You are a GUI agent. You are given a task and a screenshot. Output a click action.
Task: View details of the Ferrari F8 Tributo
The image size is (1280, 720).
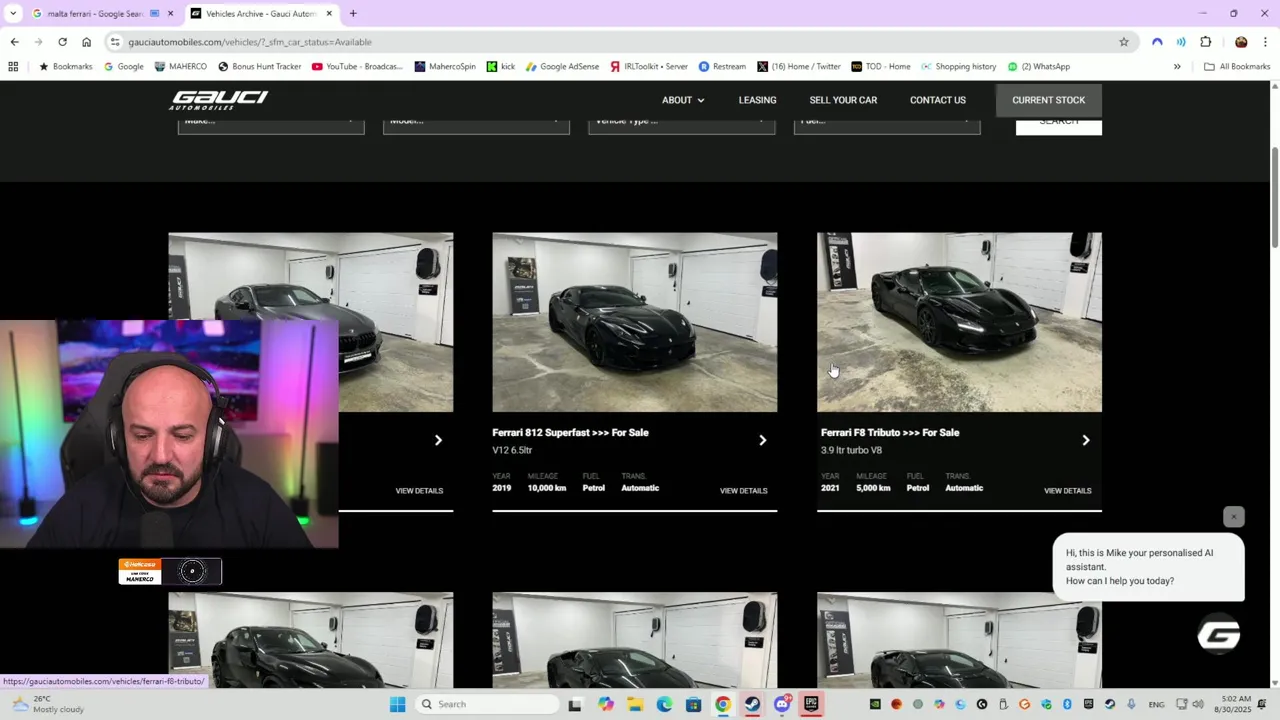(1067, 491)
